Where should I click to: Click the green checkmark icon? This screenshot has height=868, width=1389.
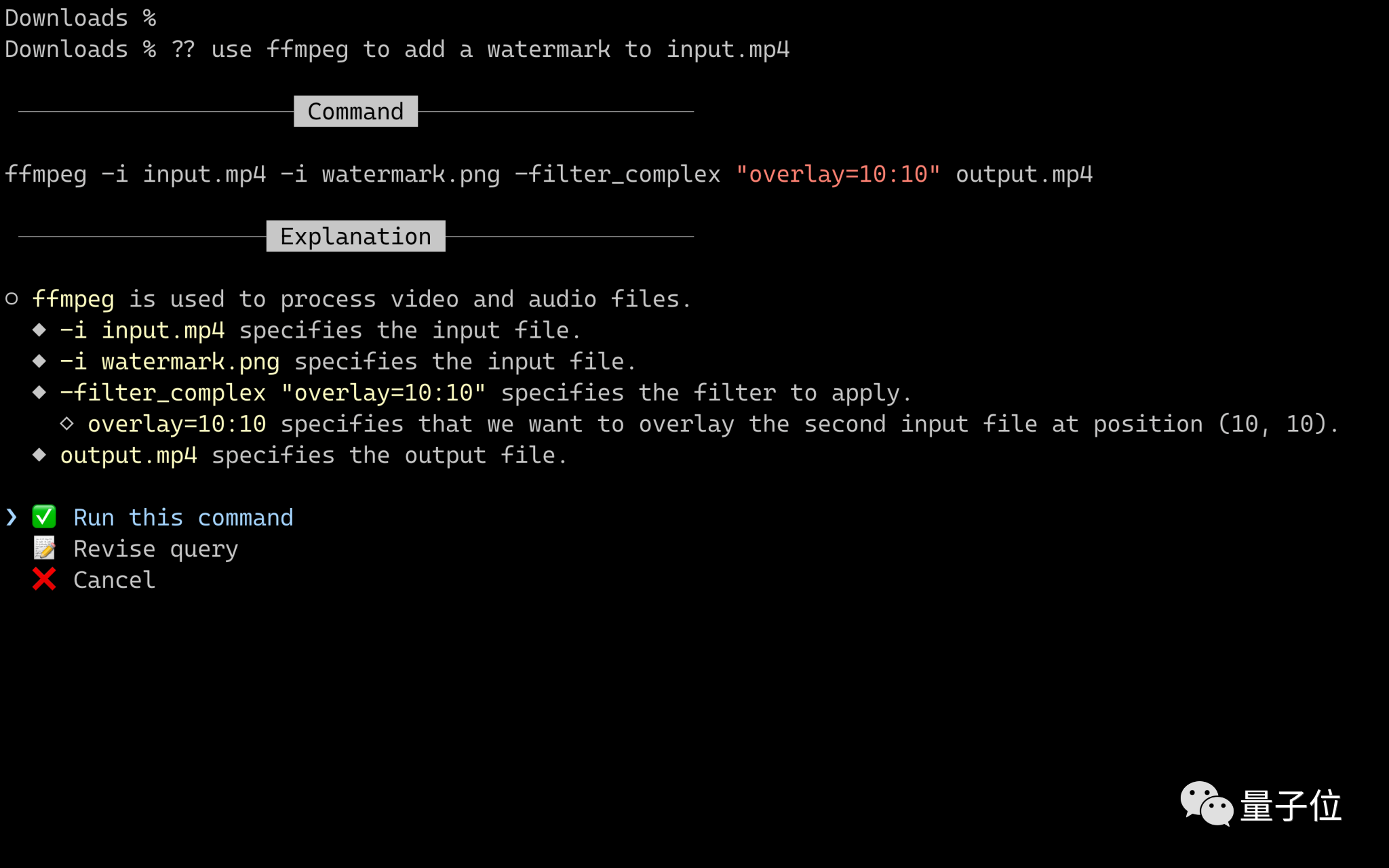pos(44,517)
